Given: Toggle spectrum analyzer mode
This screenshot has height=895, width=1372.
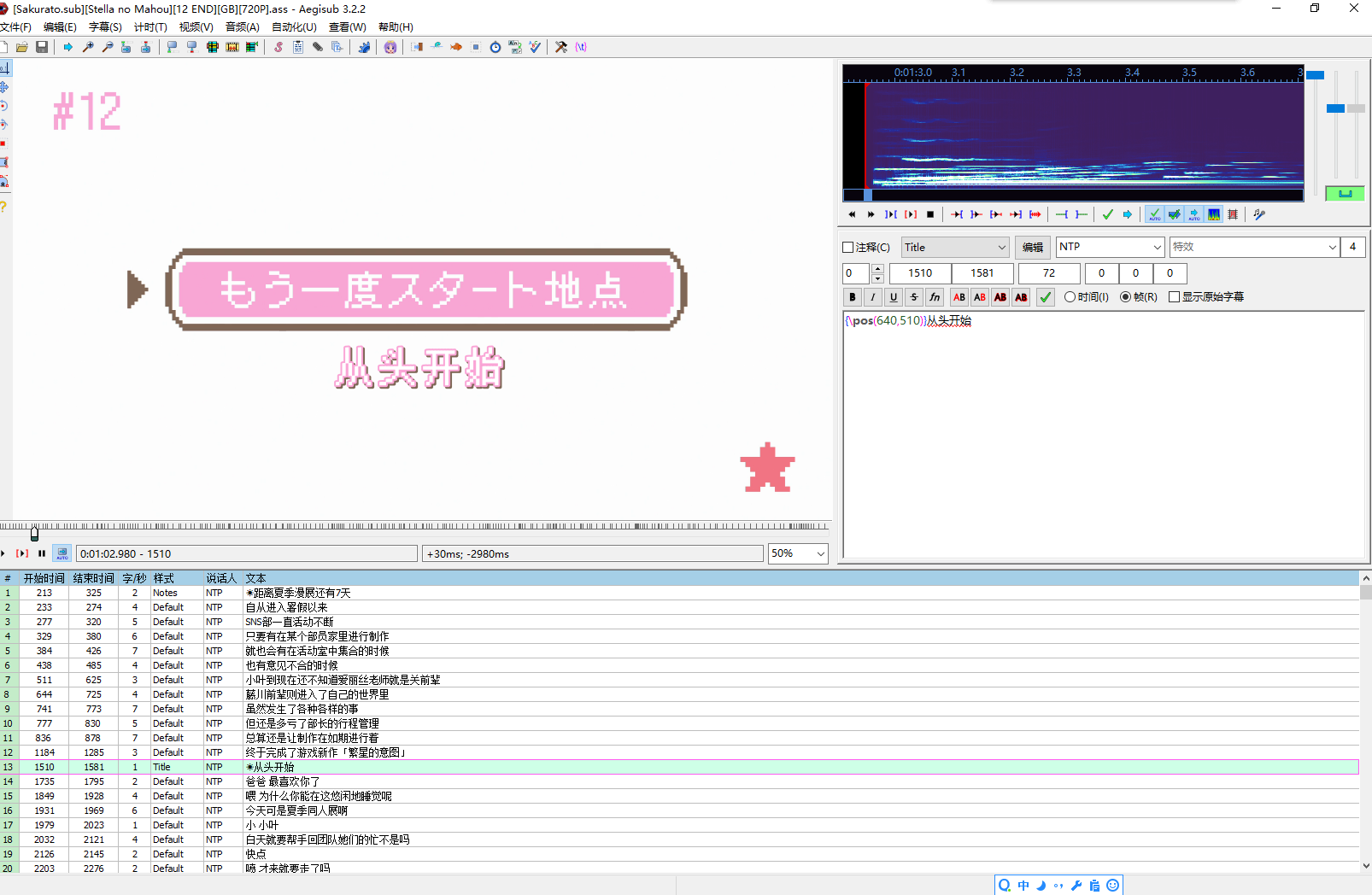Looking at the screenshot, I should (x=1213, y=214).
